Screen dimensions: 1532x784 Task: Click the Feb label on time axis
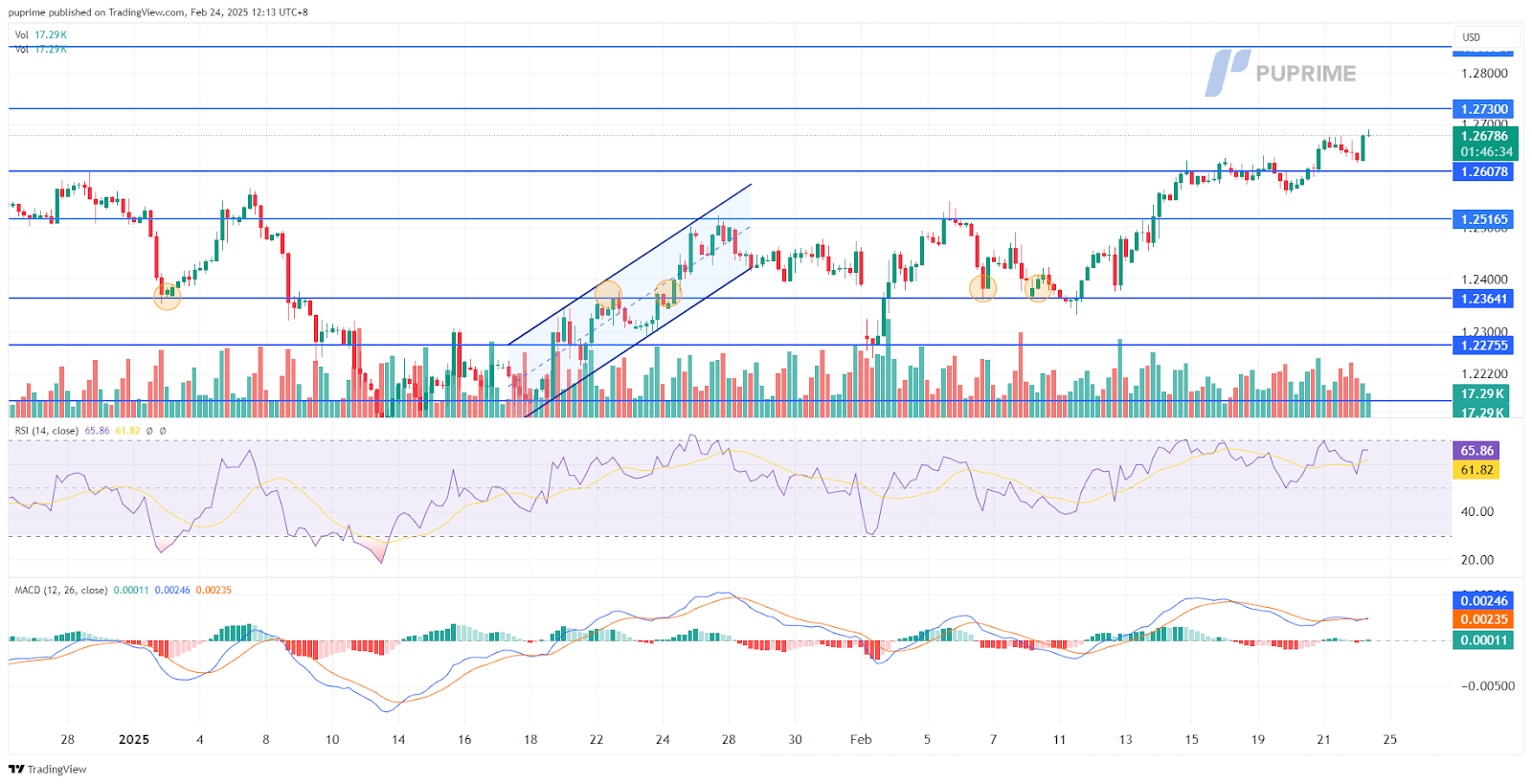tap(861, 739)
